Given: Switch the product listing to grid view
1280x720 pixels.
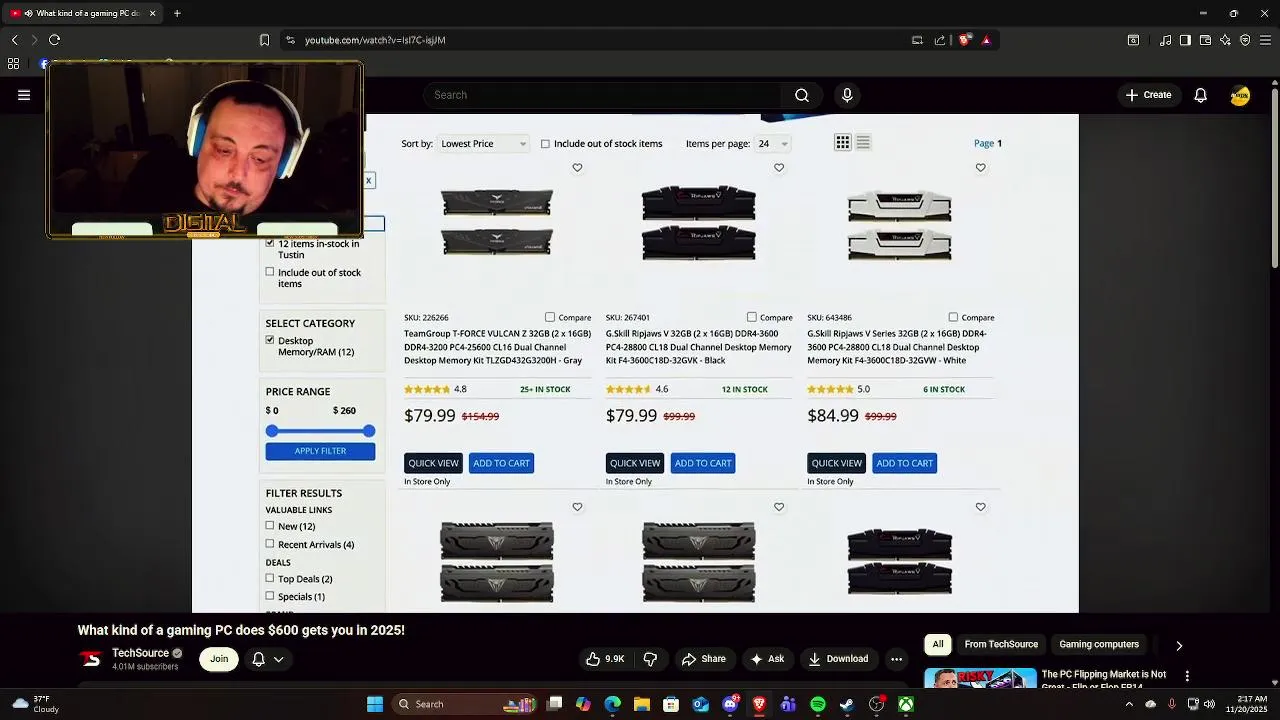Looking at the screenshot, I should [843, 143].
